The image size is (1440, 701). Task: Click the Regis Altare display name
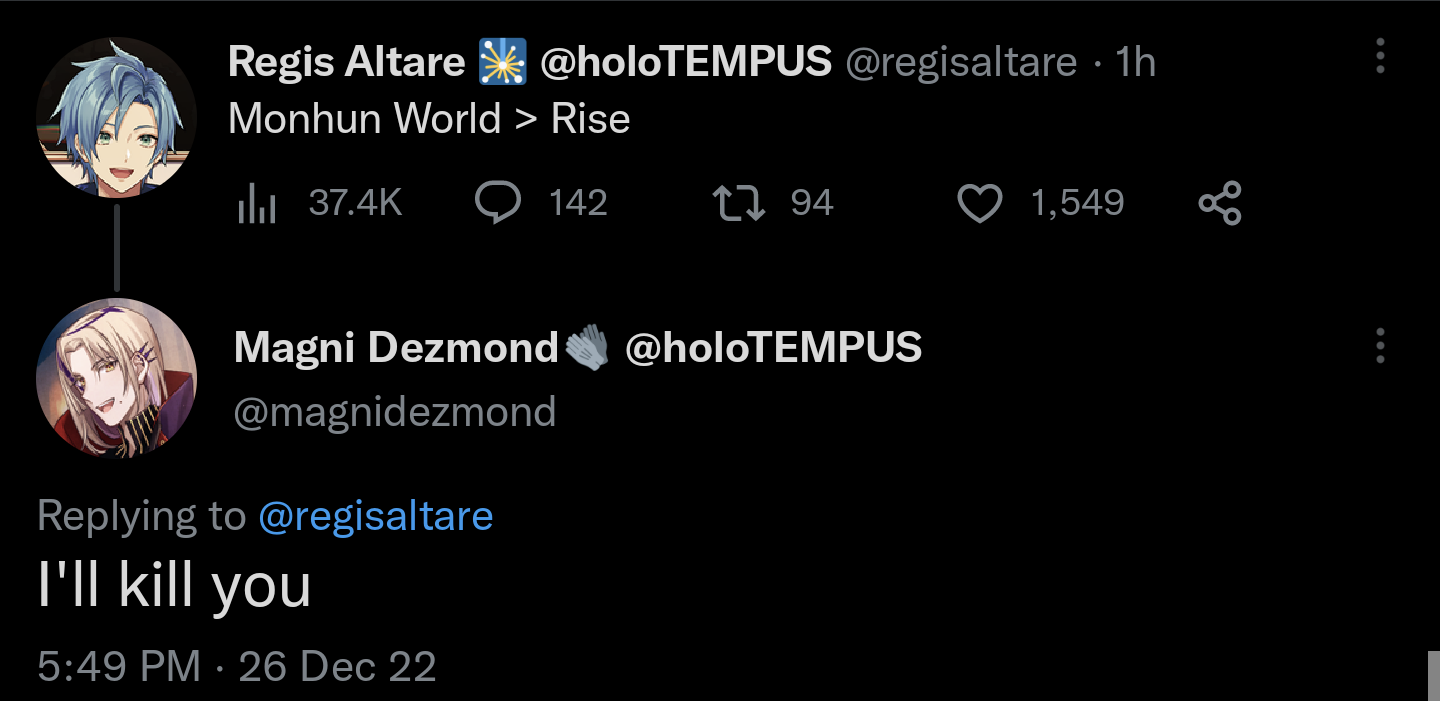(346, 63)
